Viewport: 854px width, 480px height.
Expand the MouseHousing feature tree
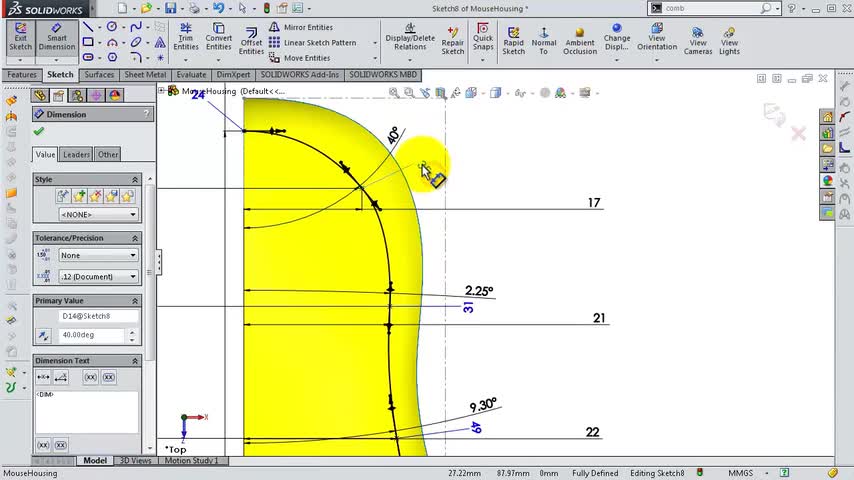162,91
